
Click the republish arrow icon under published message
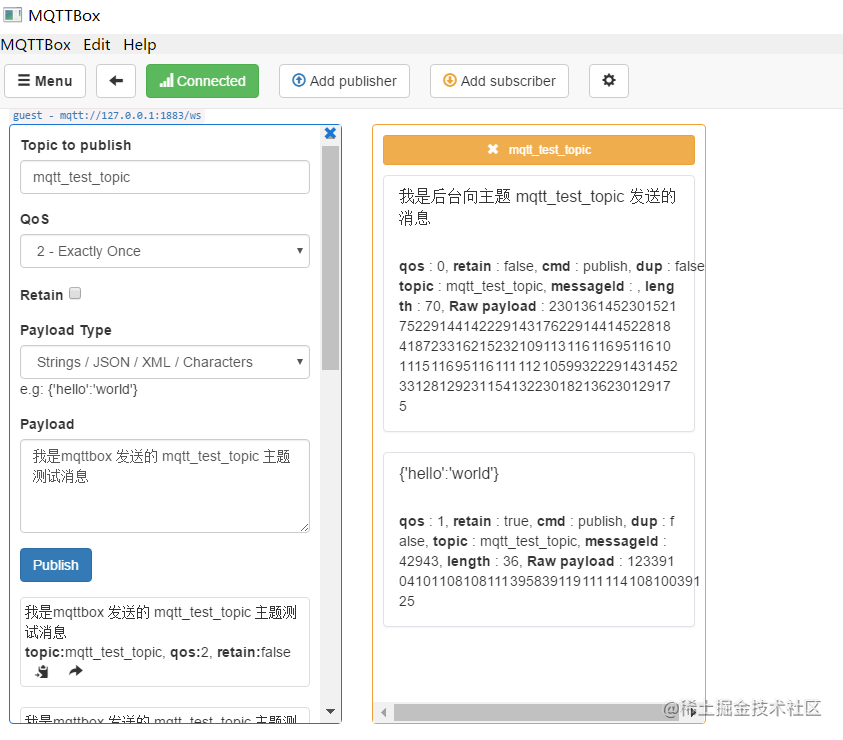76,671
